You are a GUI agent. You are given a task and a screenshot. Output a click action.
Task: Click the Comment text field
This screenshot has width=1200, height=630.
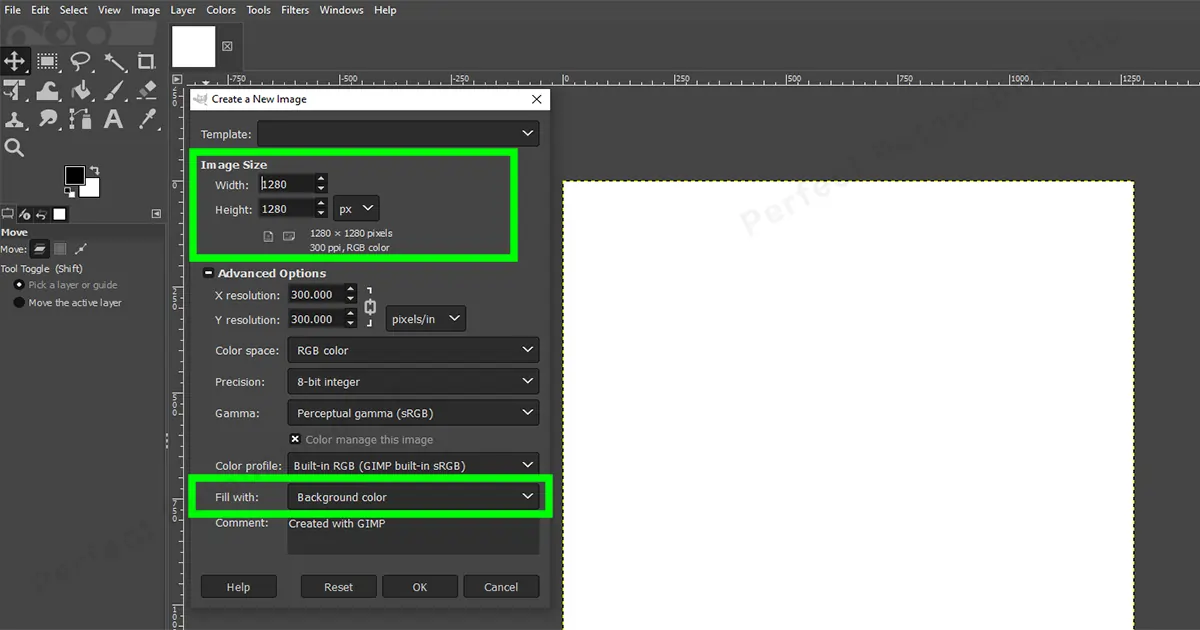pos(413,535)
